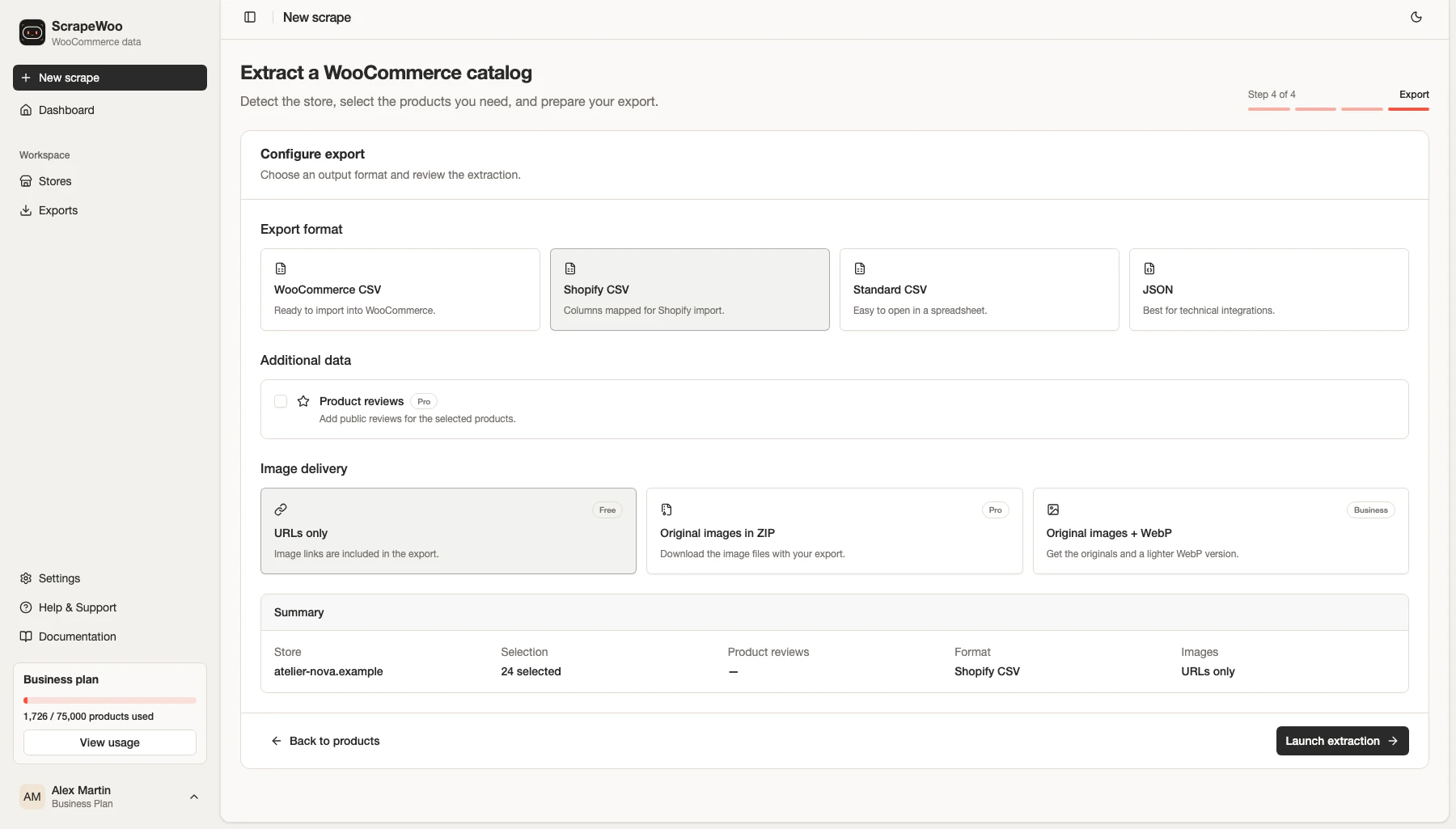Click the WooCommerce CSV file icon
This screenshot has height=829, width=1456.
coord(281,269)
